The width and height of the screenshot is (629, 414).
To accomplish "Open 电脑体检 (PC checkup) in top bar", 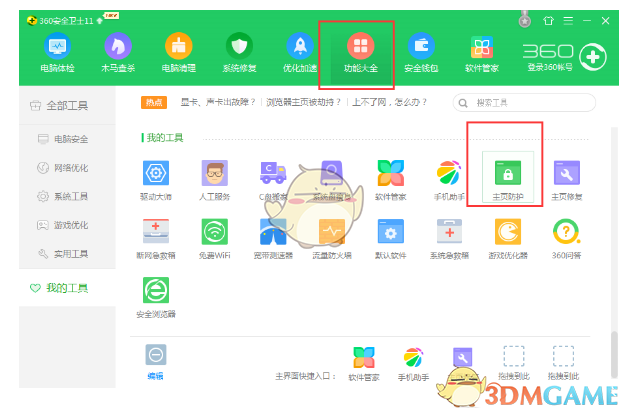I will [57, 53].
